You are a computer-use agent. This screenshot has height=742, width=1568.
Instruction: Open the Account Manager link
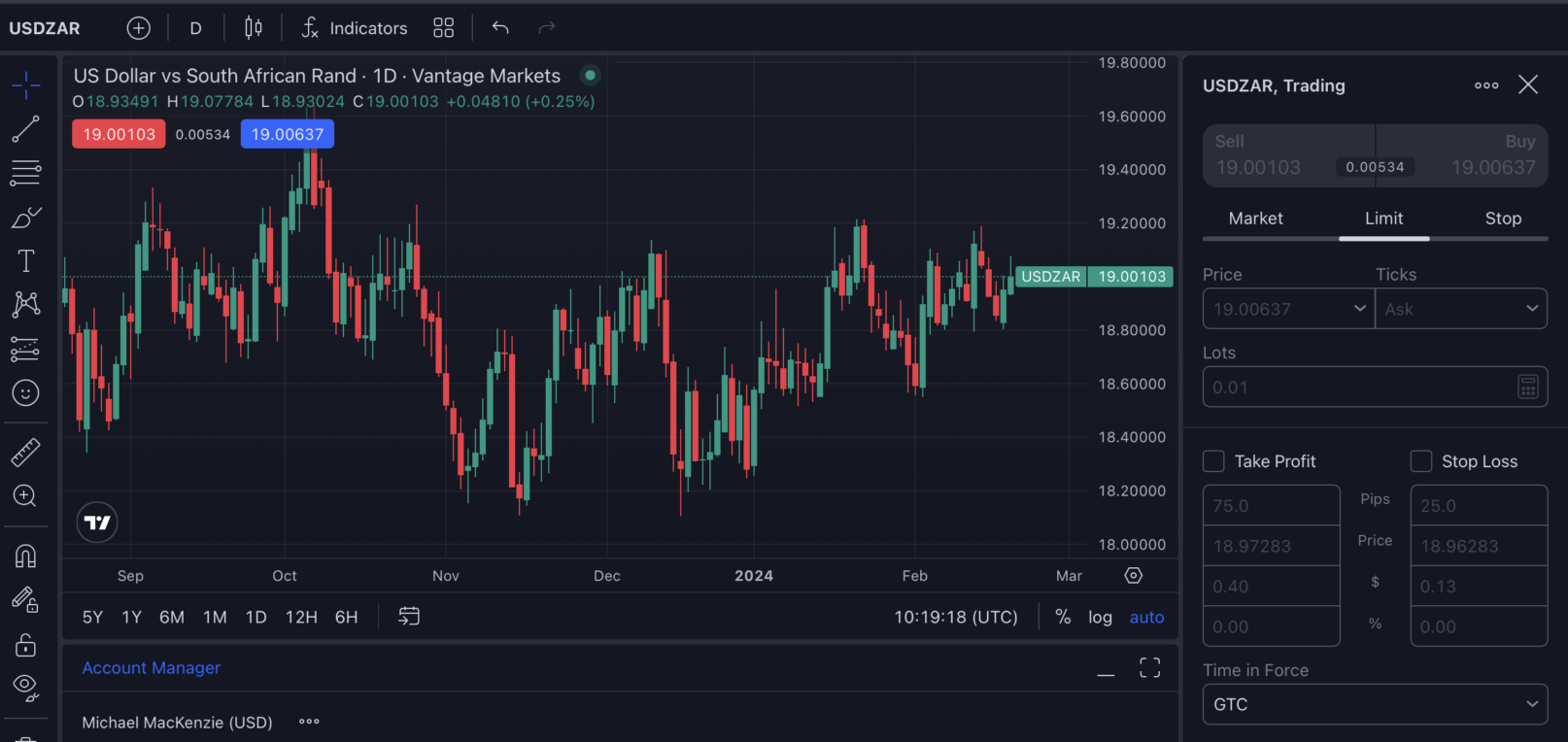pyautogui.click(x=151, y=667)
